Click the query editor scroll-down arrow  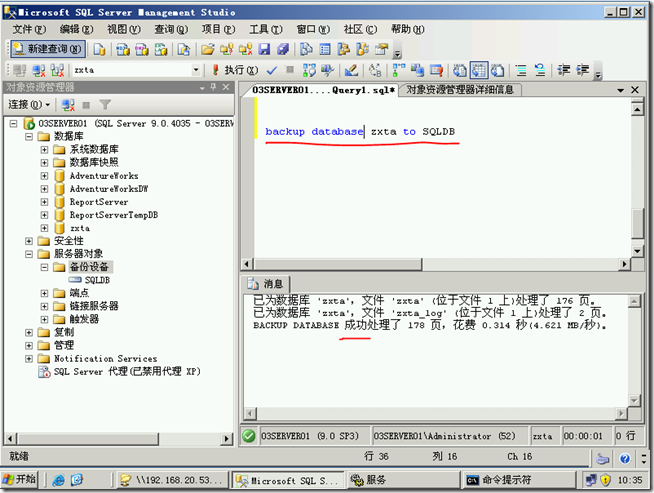pos(637,252)
